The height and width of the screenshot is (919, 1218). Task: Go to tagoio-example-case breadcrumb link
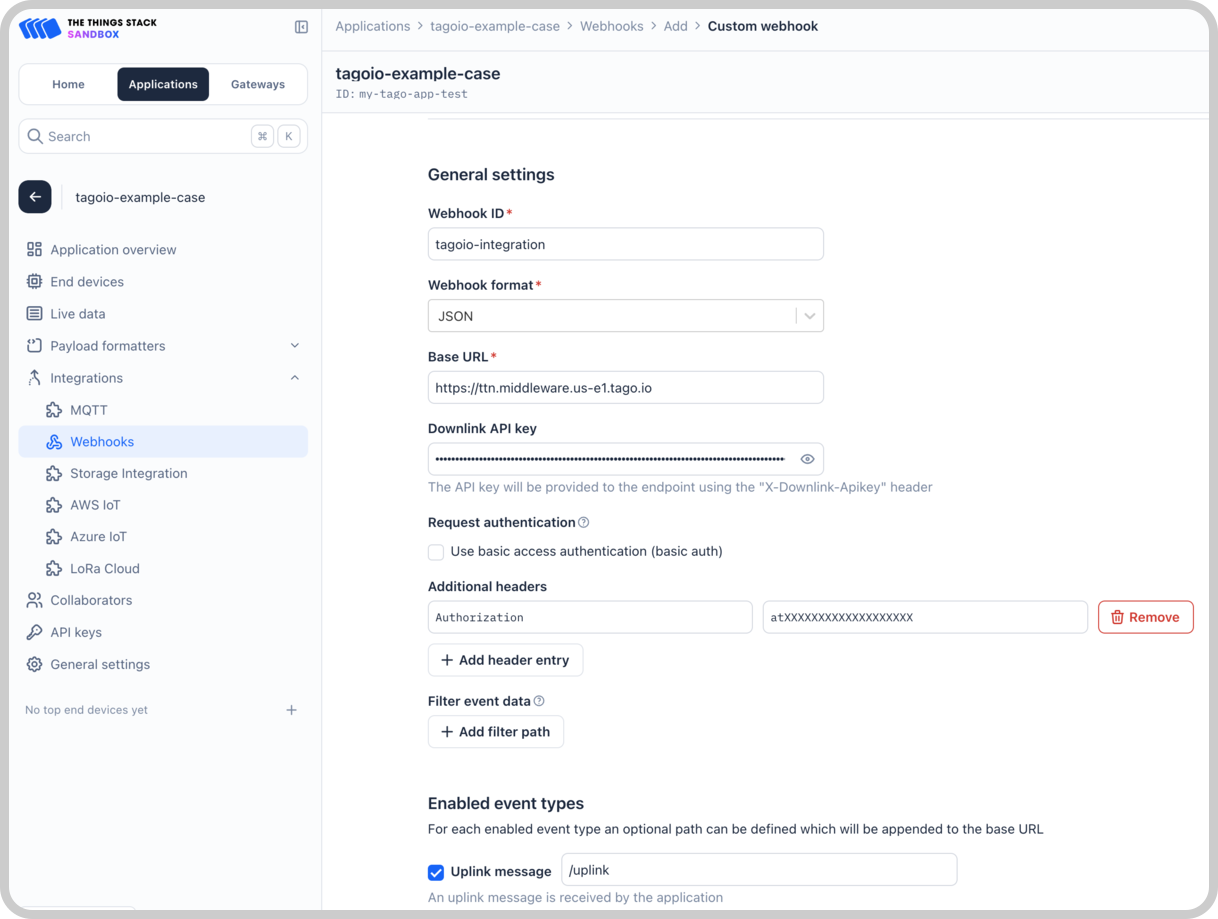click(x=495, y=26)
